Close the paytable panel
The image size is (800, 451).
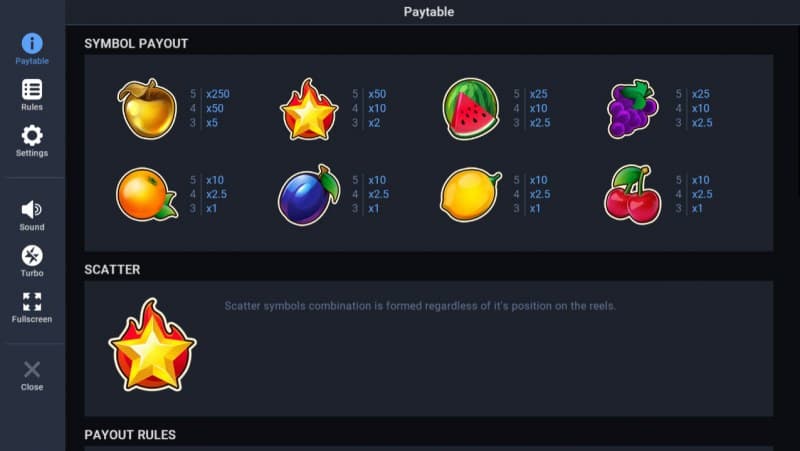point(32,375)
